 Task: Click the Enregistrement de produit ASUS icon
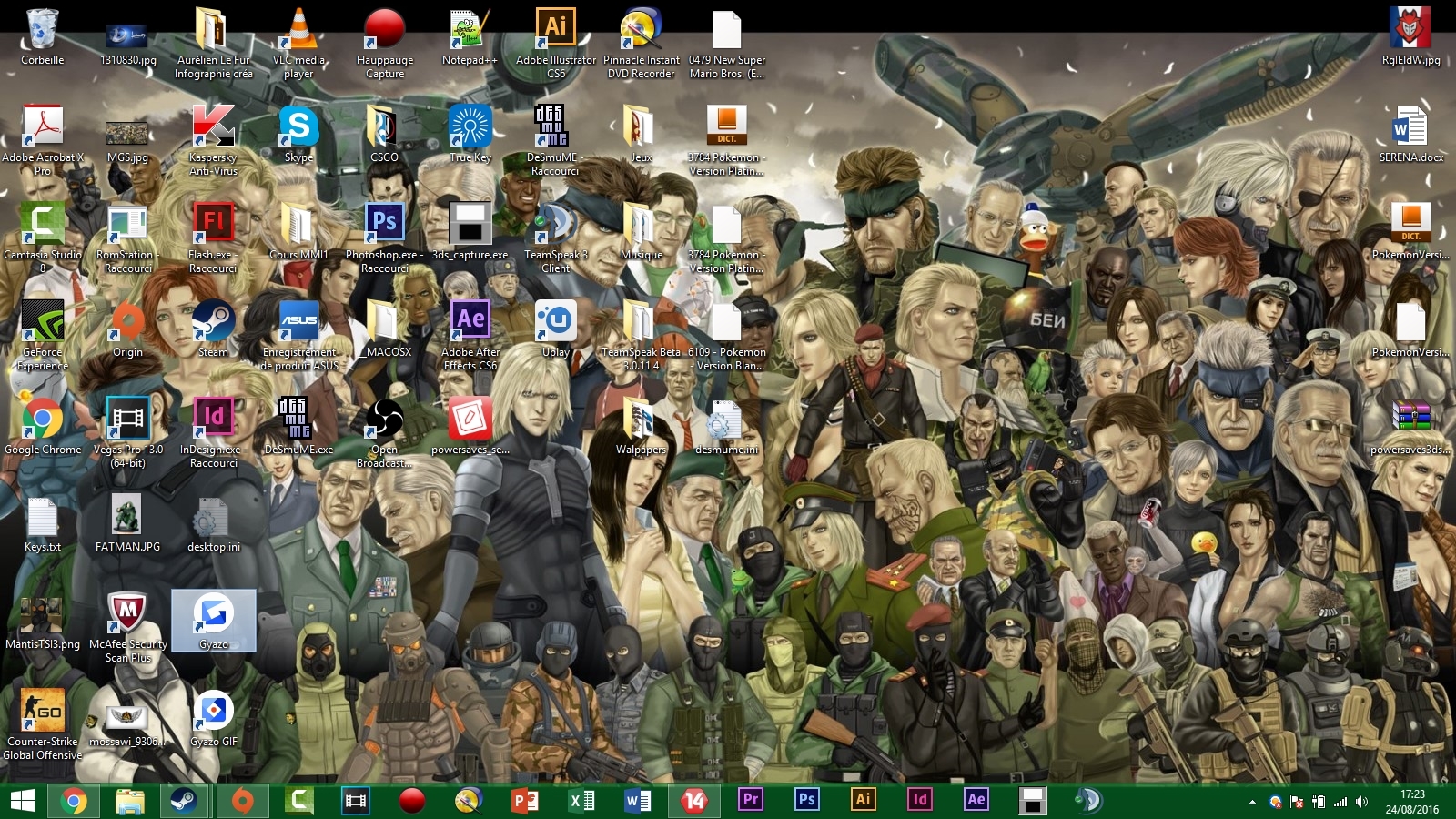tap(299, 334)
